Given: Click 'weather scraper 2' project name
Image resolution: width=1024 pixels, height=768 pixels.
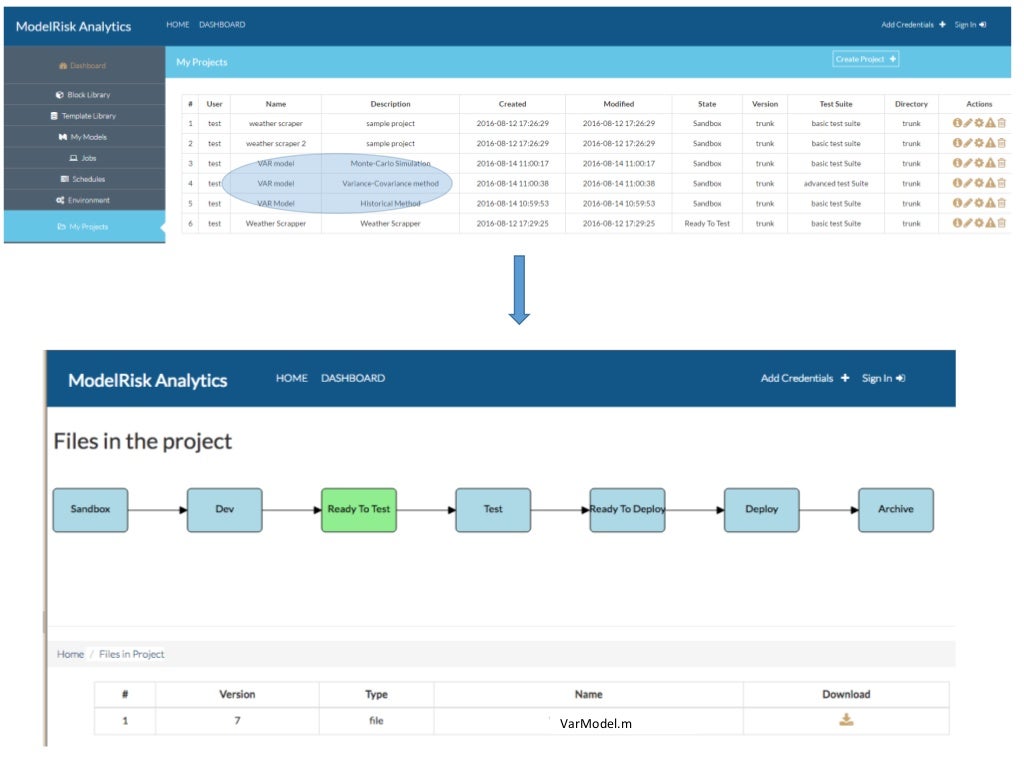Looking at the screenshot, I should pyautogui.click(x=276, y=143).
